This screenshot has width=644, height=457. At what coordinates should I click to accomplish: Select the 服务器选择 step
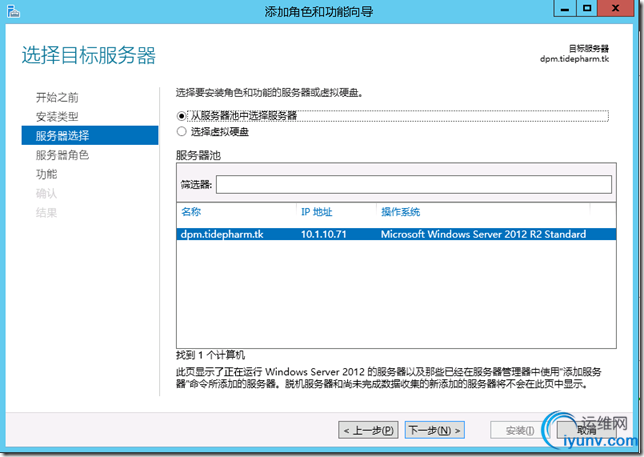(x=90, y=135)
